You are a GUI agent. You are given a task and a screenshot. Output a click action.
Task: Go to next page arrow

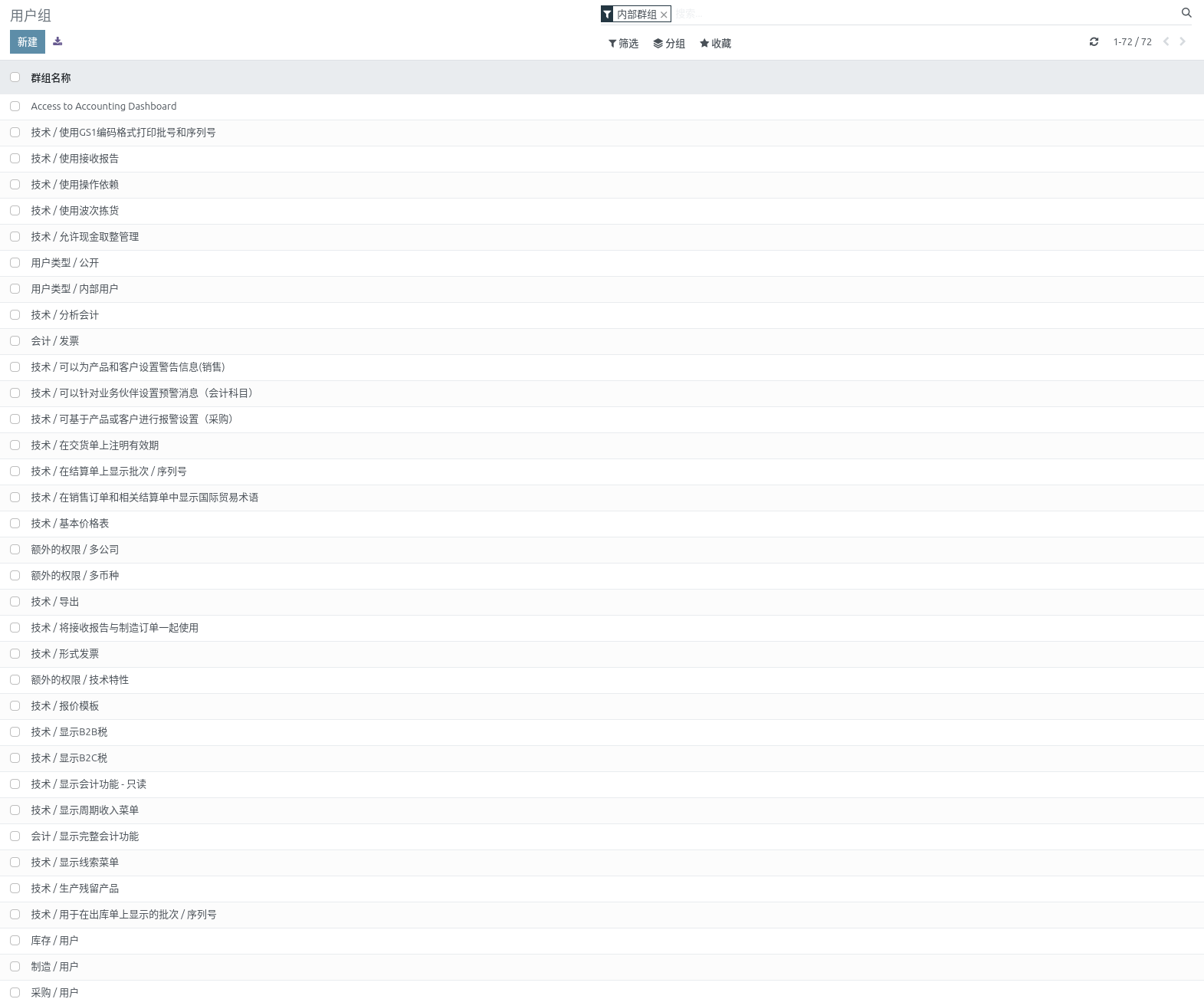[1183, 42]
